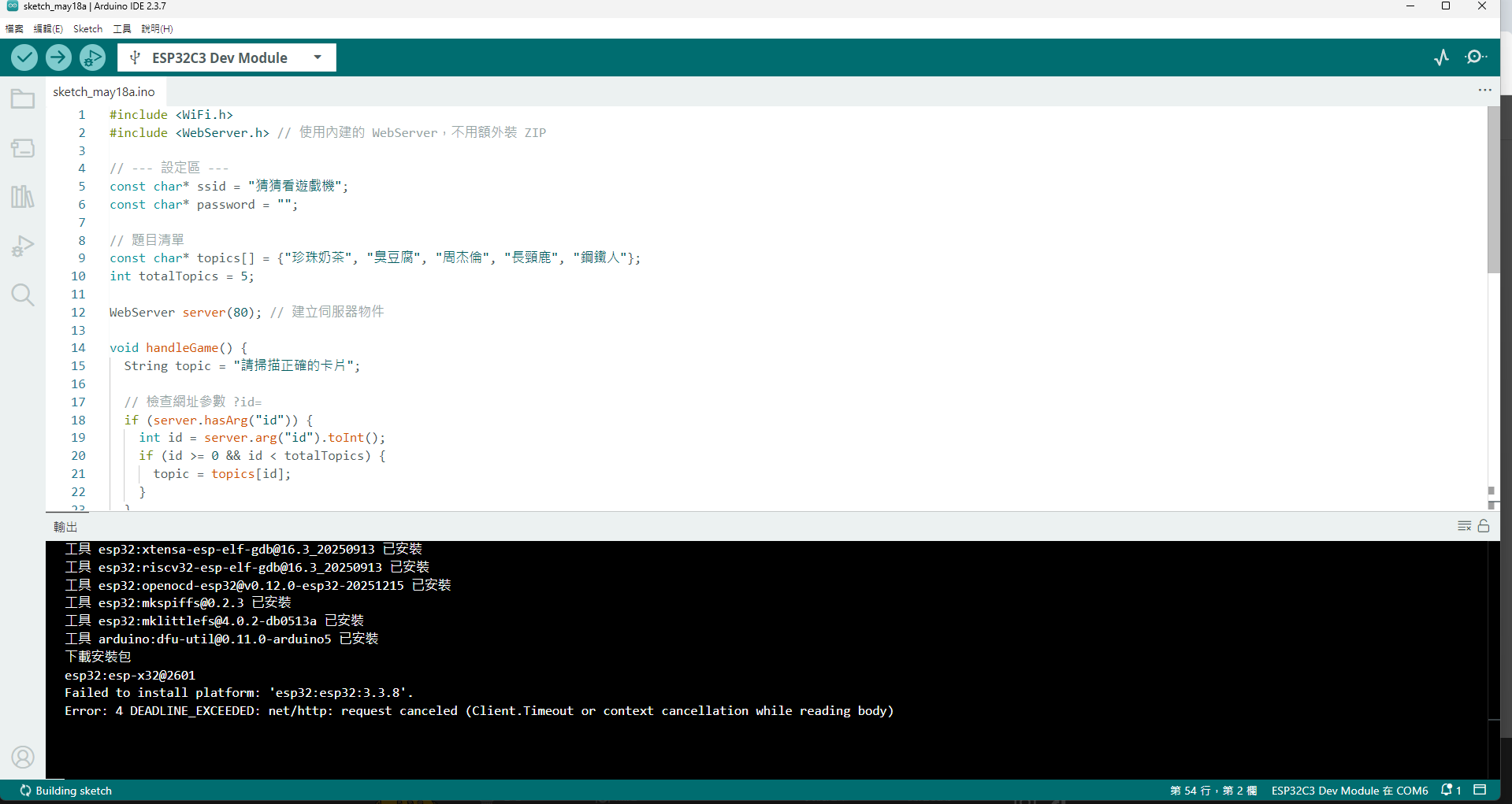Image resolution: width=1512 pixels, height=804 pixels.
Task: Open the Debug sidebar panel
Action: tap(23, 246)
